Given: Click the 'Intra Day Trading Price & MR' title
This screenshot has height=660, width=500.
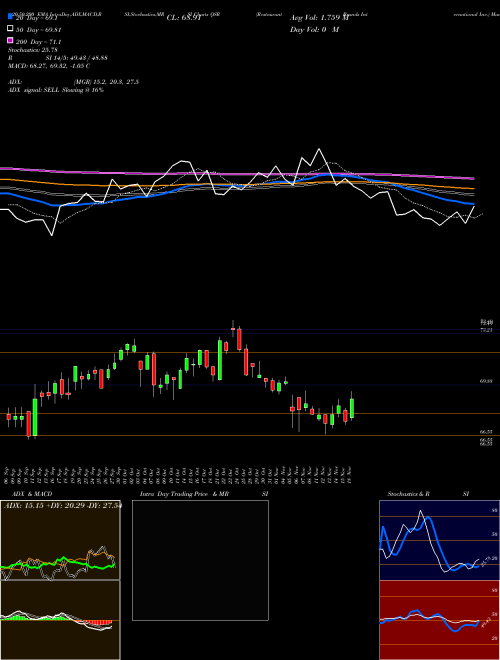Looking at the screenshot, I should 184,494.
